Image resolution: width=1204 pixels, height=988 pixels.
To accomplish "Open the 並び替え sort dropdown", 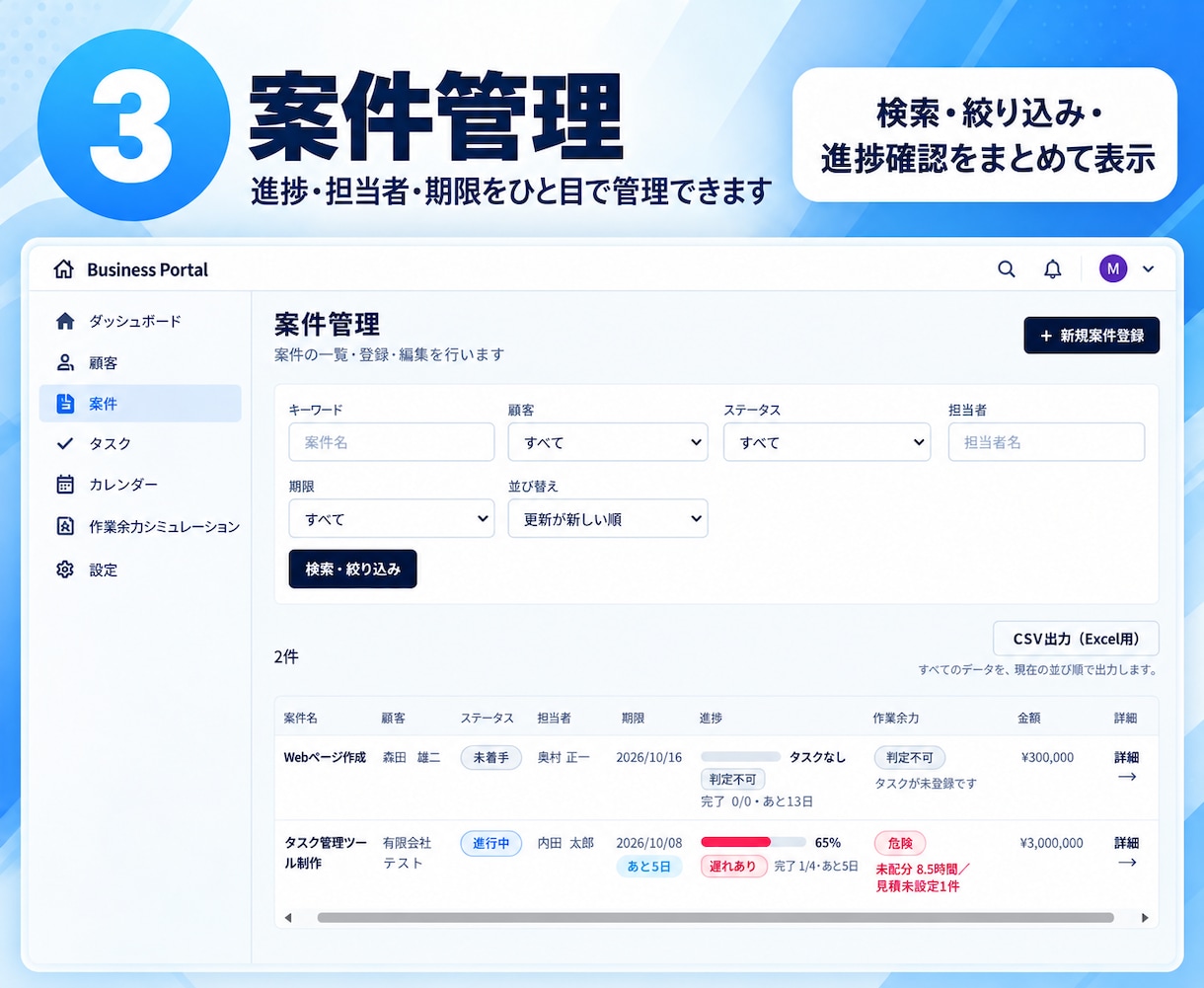I will pos(608,518).
